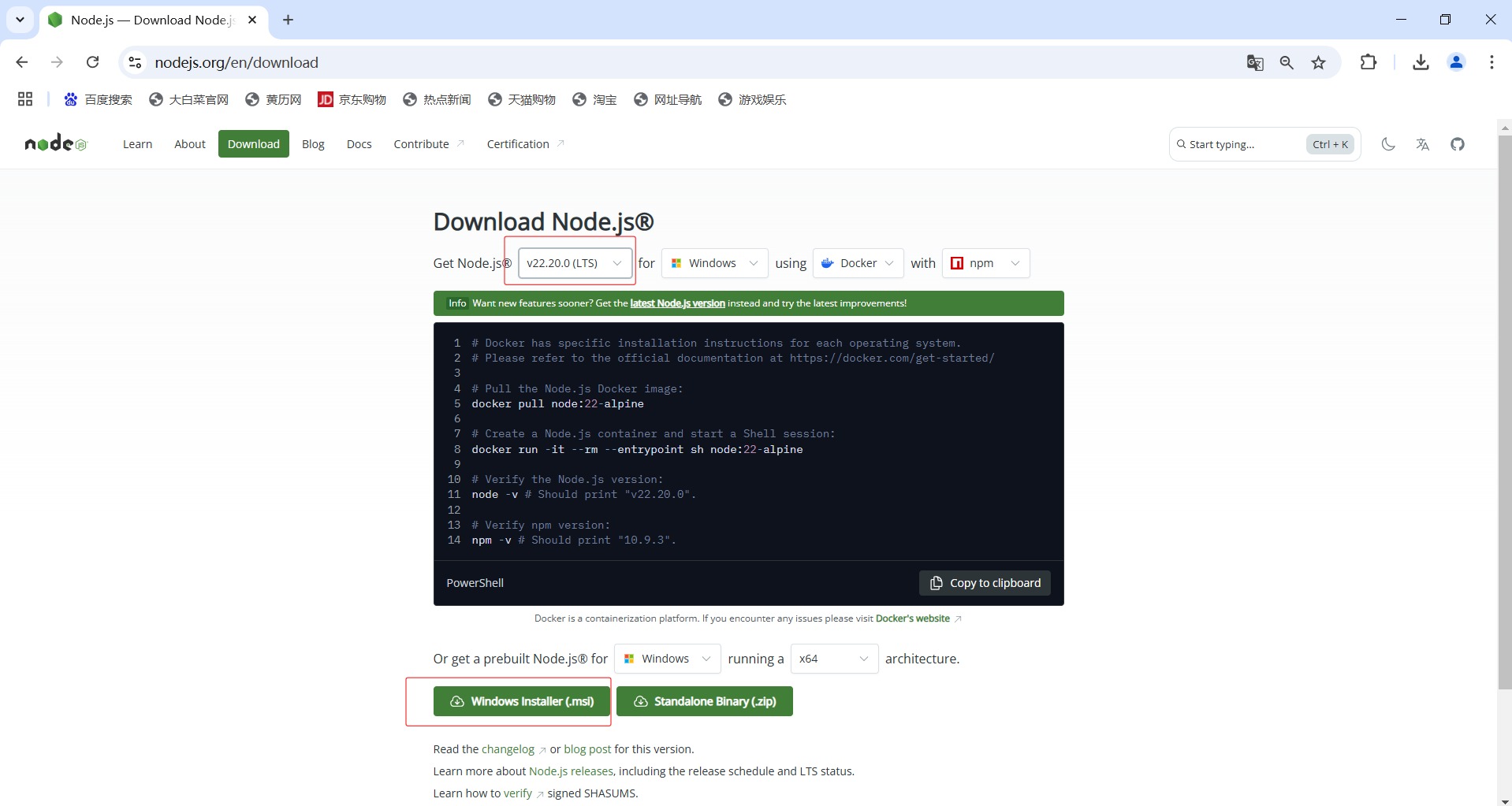This screenshot has width=1512, height=806.
Task: Click Copy to clipboard button
Action: coord(985,583)
